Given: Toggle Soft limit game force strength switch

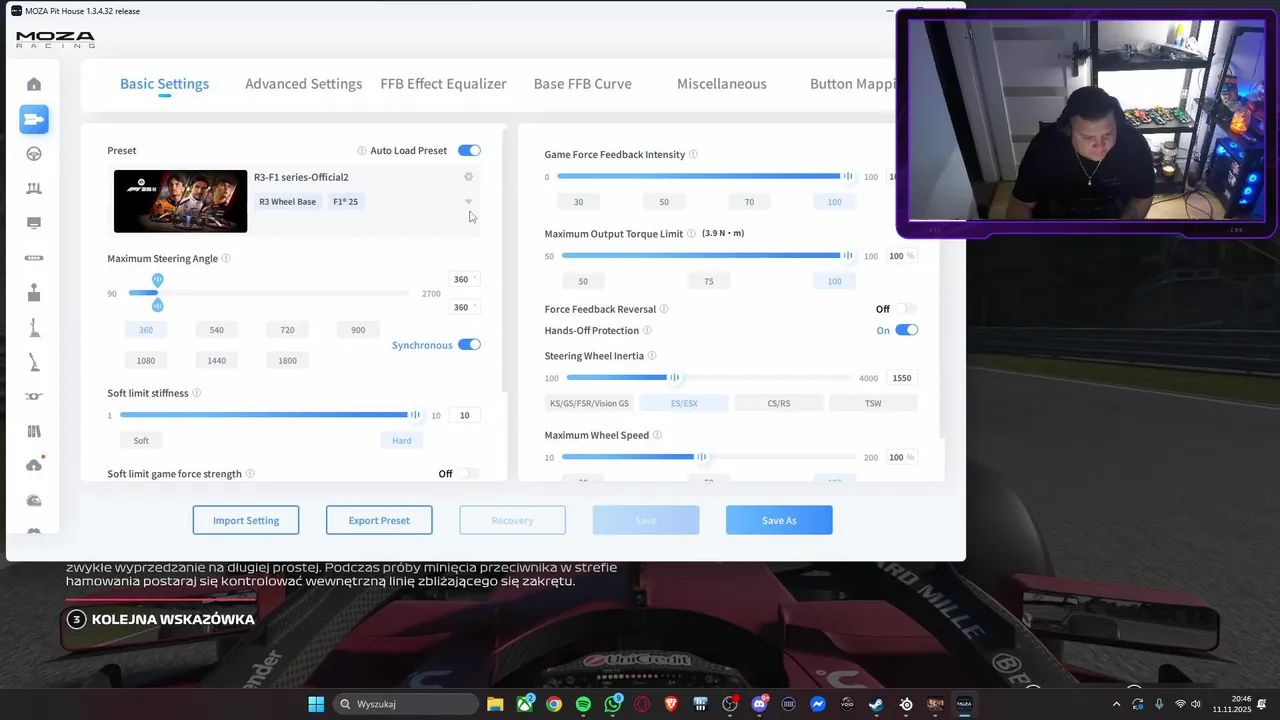Looking at the screenshot, I should (x=469, y=474).
